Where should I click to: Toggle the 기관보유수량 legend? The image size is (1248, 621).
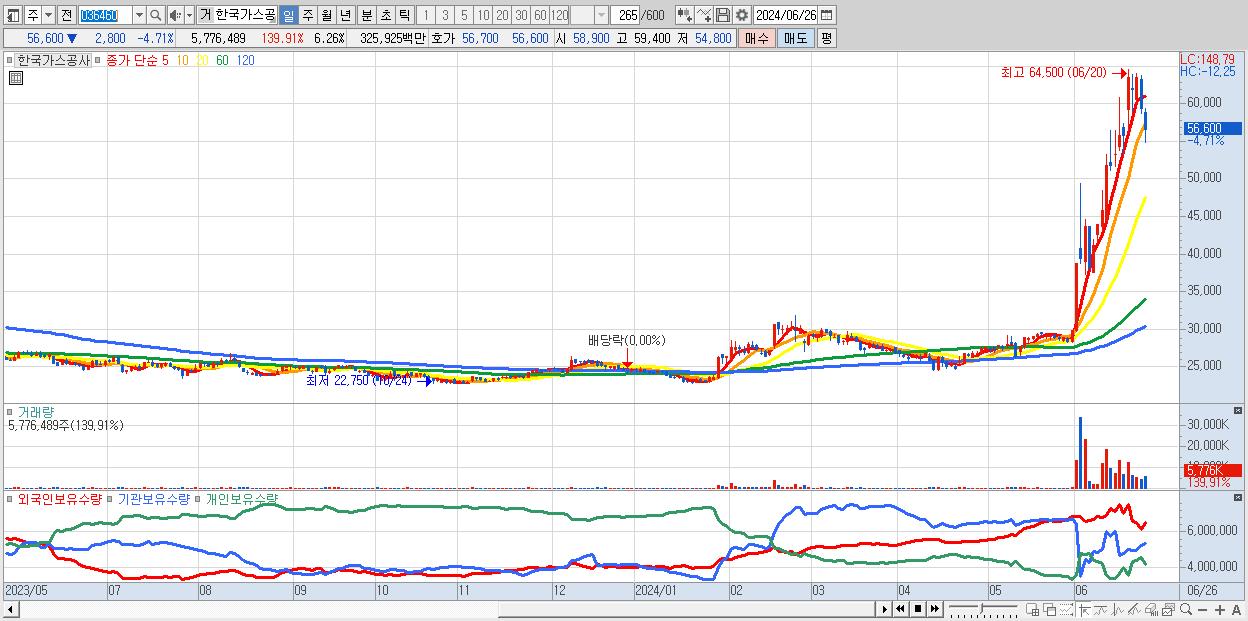[x=153, y=498]
